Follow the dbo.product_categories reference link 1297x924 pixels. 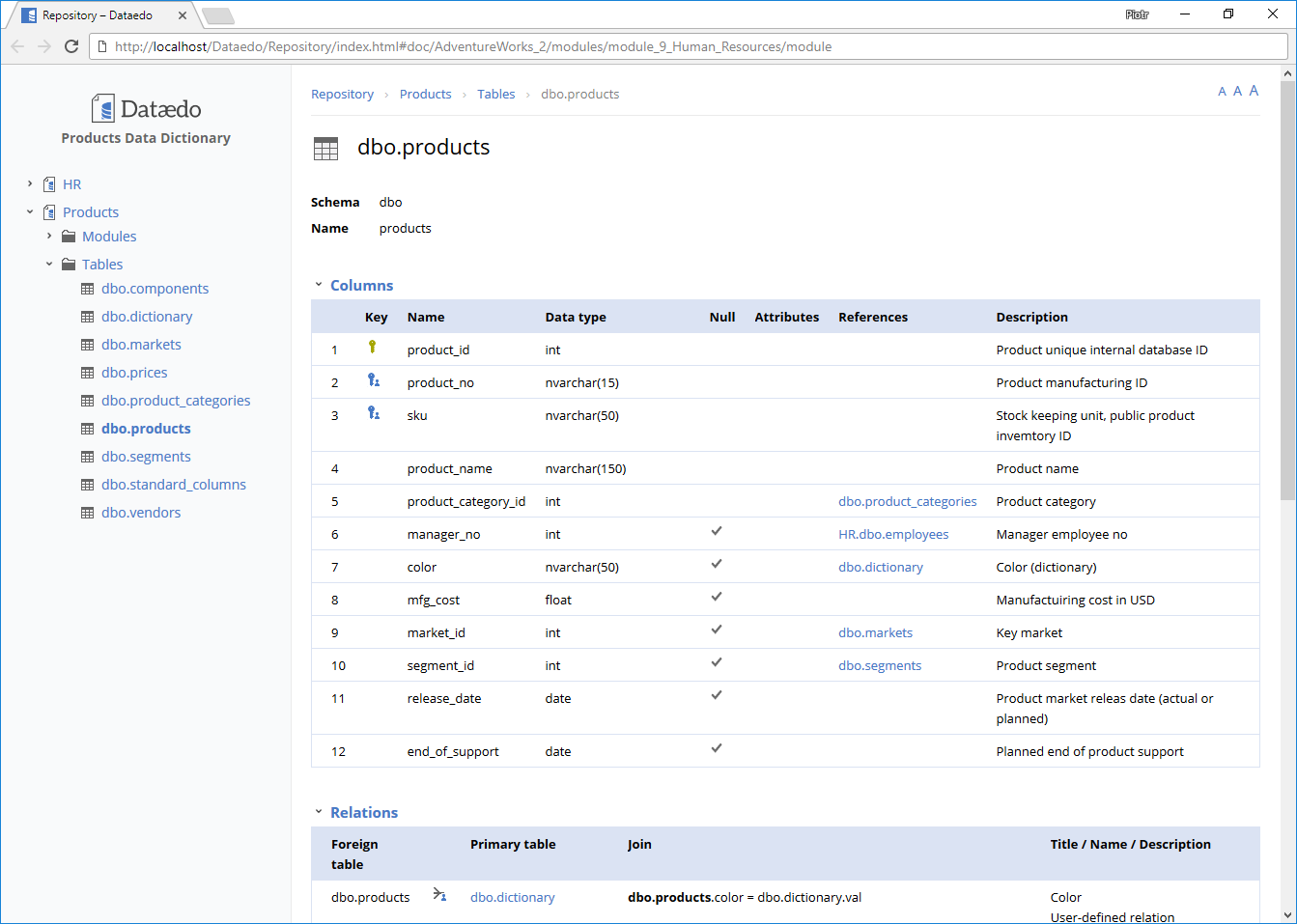pyautogui.click(x=907, y=501)
